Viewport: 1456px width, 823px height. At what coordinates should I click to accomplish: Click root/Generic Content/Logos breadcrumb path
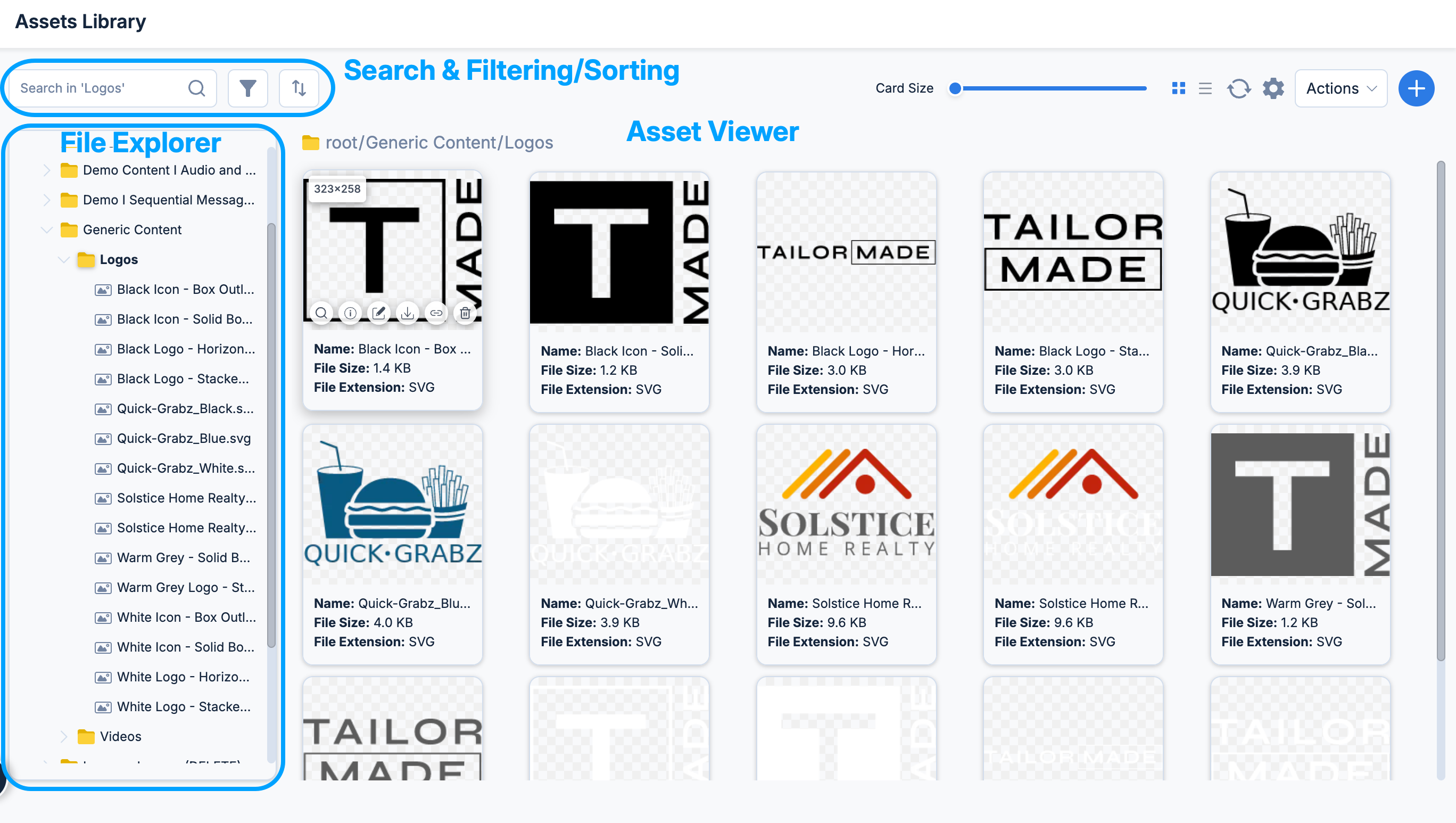(439, 143)
